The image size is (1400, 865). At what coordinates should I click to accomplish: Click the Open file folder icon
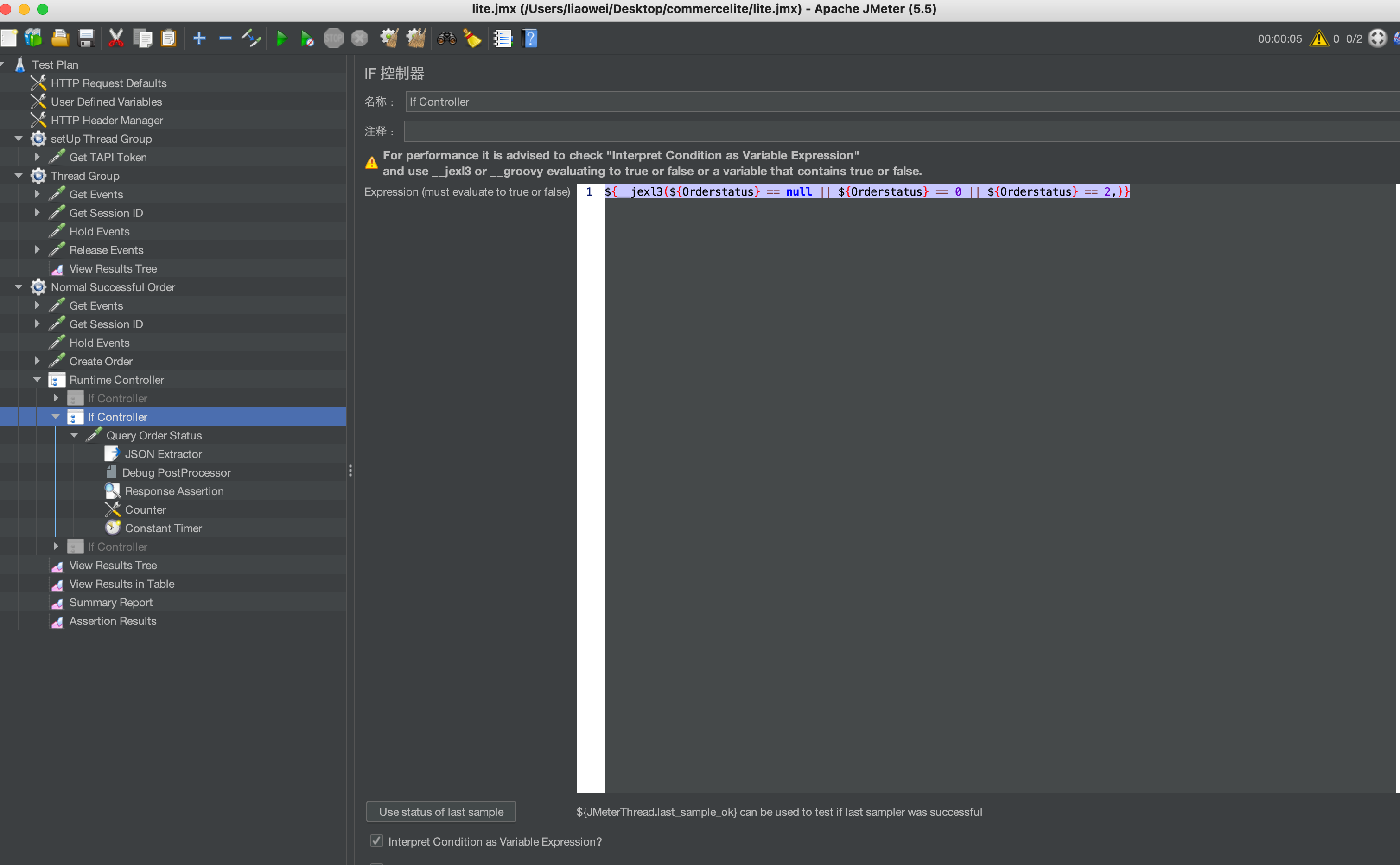coord(59,38)
